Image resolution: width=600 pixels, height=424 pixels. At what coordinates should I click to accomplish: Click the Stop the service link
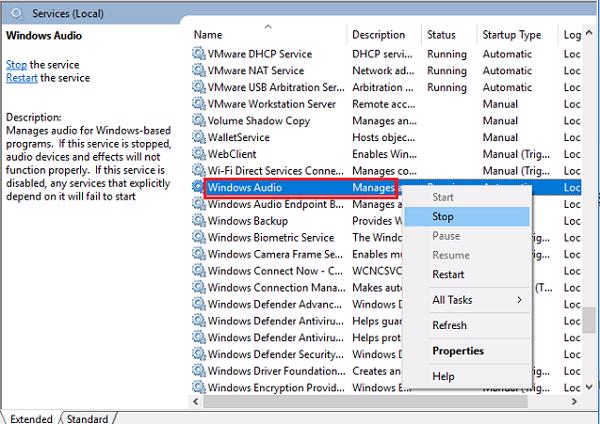point(16,65)
